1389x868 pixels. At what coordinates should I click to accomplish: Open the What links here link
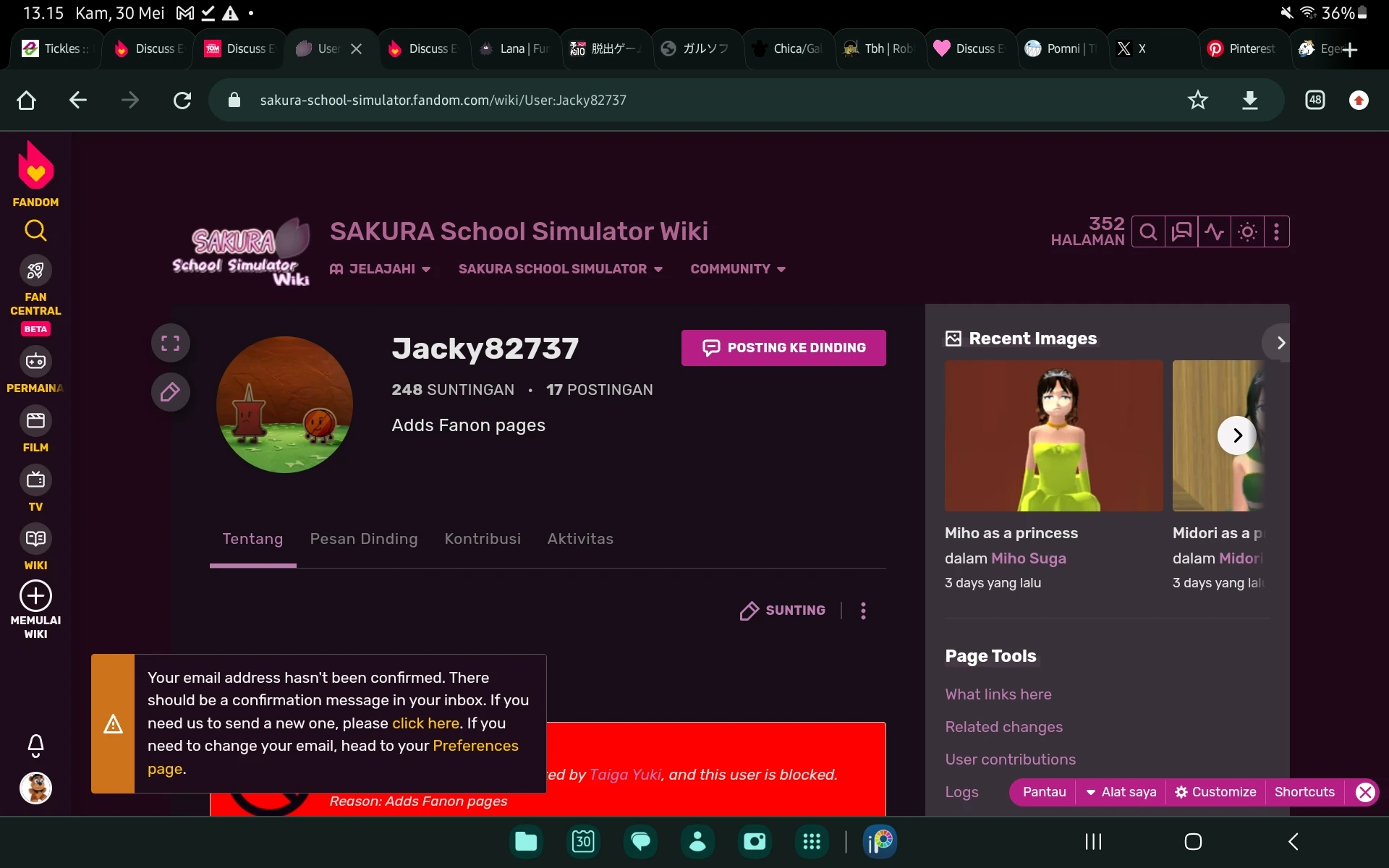pyautogui.click(x=998, y=694)
